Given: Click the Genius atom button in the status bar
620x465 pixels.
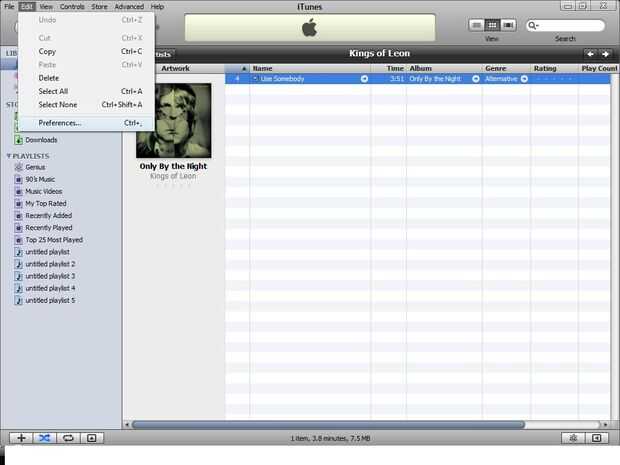Looking at the screenshot, I should coord(573,438).
